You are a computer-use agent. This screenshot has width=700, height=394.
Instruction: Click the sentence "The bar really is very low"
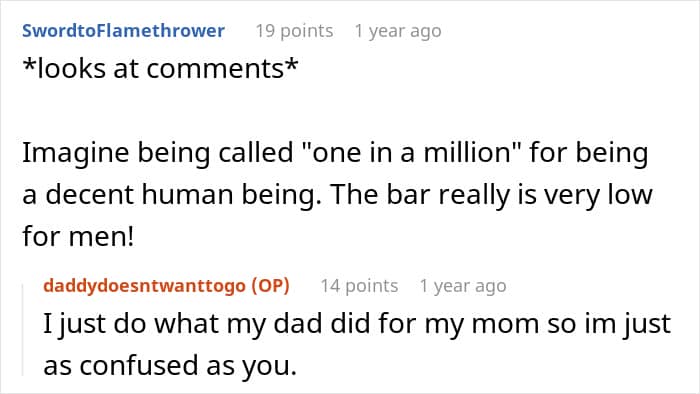tap(492, 195)
